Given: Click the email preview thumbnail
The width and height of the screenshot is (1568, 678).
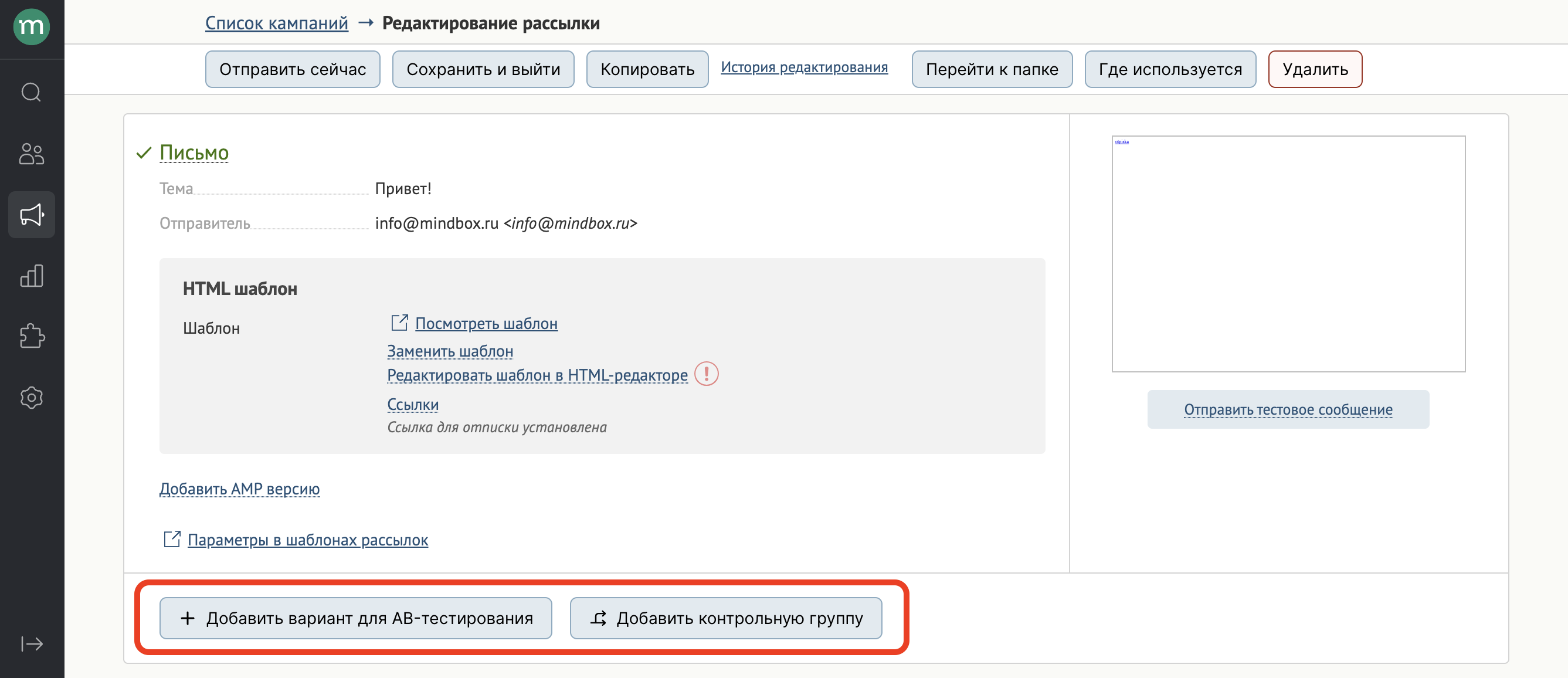Looking at the screenshot, I should 1288,254.
